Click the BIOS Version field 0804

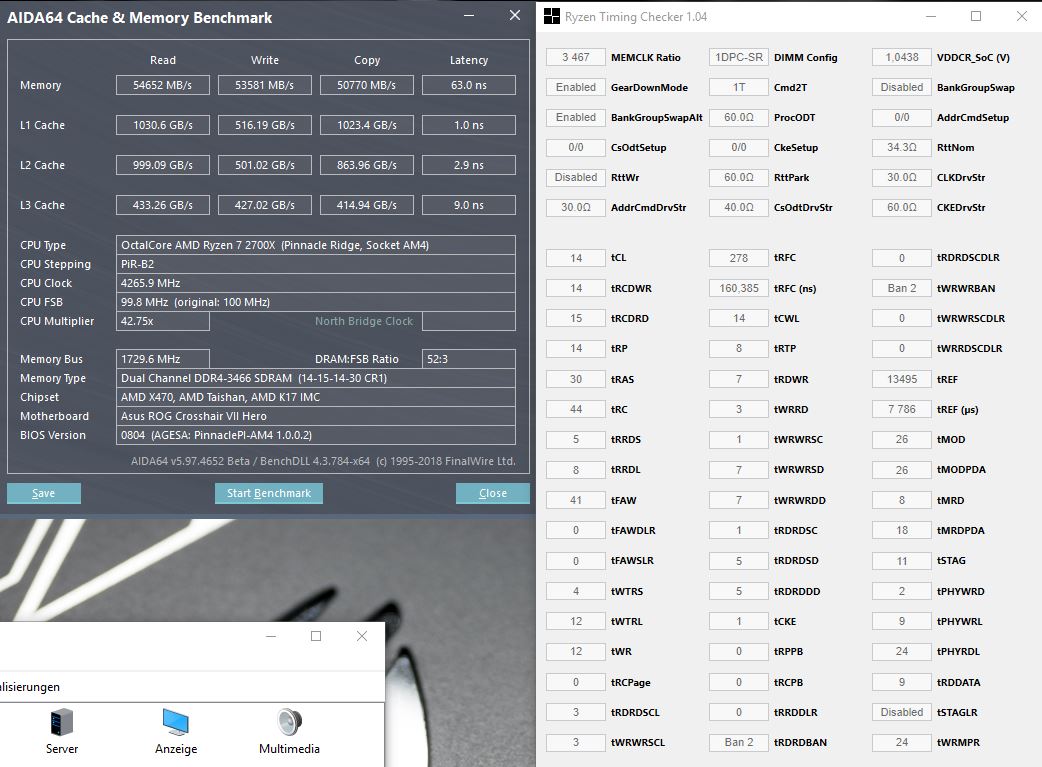click(x=316, y=435)
